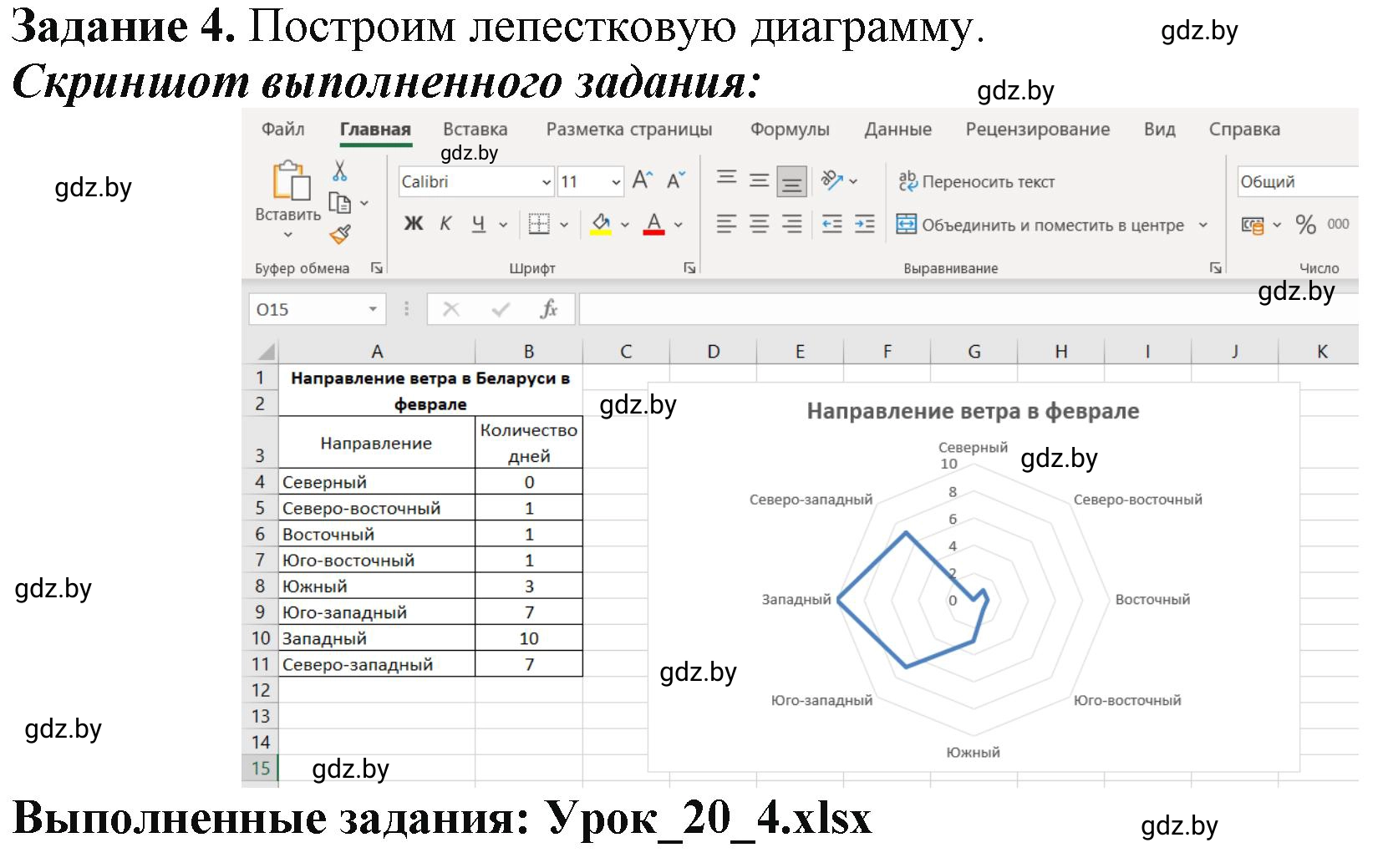Increase font size with the large A
Screen dimensions: 1388x868
(x=642, y=180)
